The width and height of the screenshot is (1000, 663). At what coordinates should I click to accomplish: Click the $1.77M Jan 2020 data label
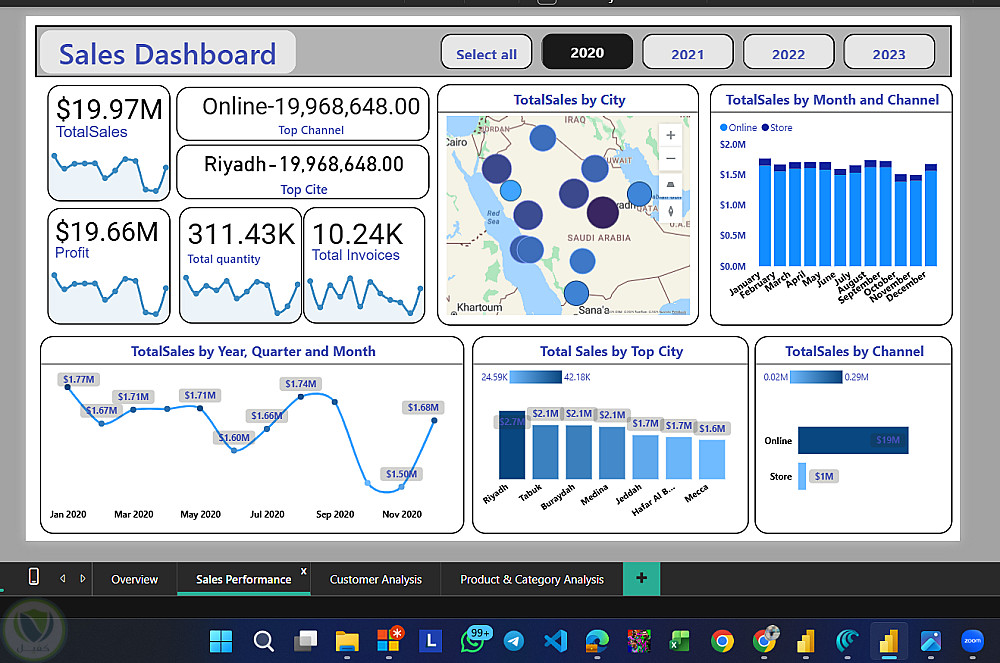click(x=78, y=379)
